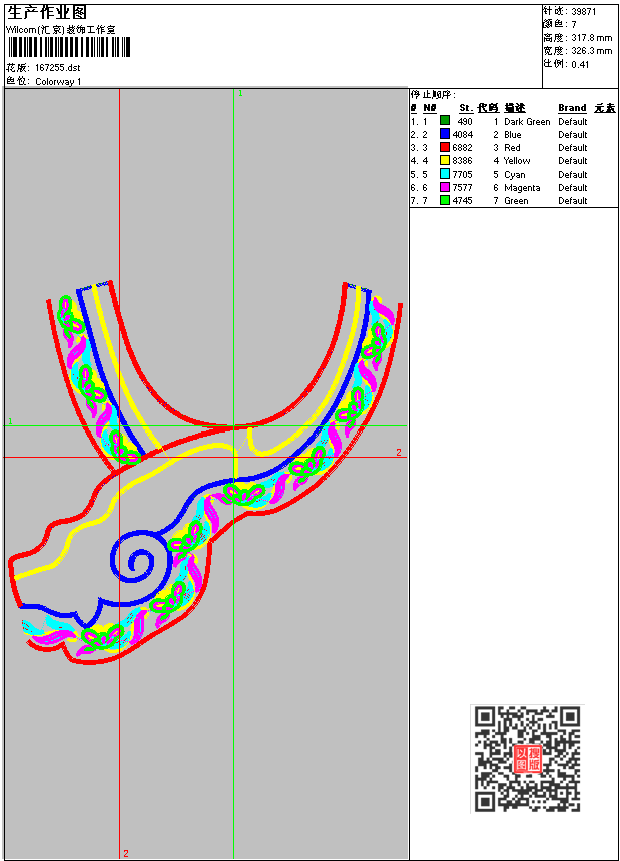
Task: Click the stitch count value '6882'
Action: coord(462,148)
